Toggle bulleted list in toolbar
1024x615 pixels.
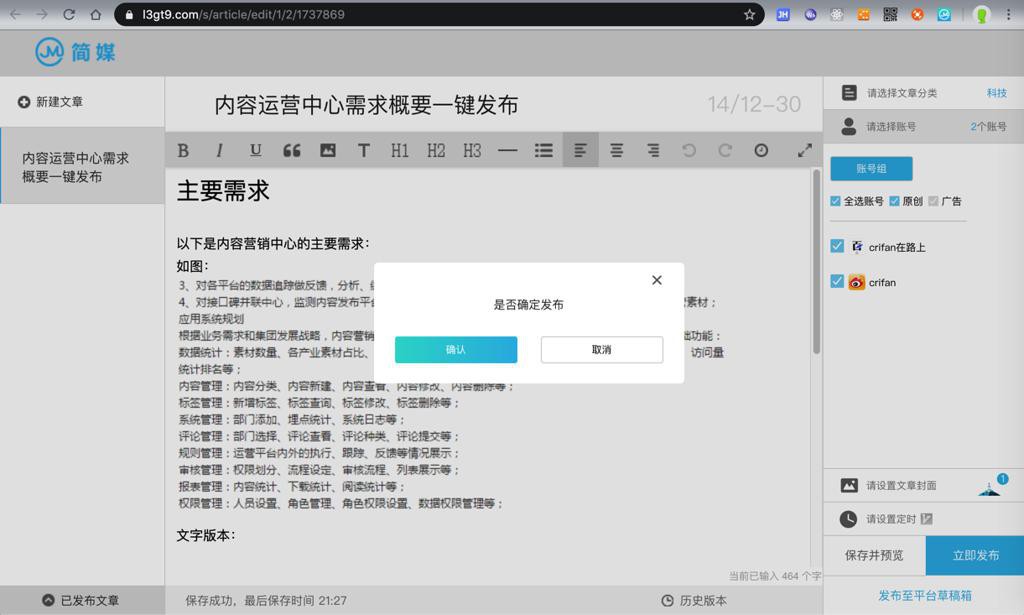click(x=543, y=150)
